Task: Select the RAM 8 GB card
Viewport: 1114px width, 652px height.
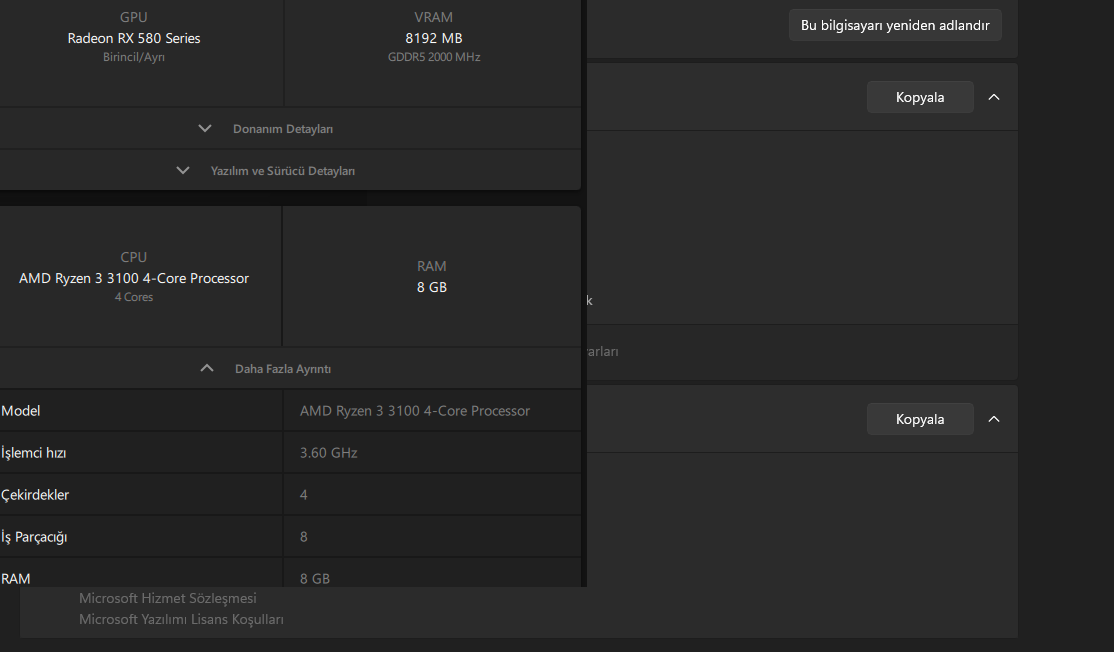Action: point(432,276)
